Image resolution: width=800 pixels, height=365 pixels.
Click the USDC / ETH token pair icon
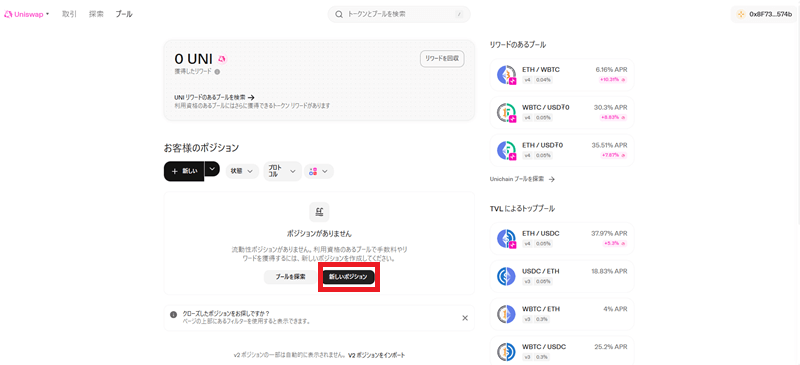point(506,276)
